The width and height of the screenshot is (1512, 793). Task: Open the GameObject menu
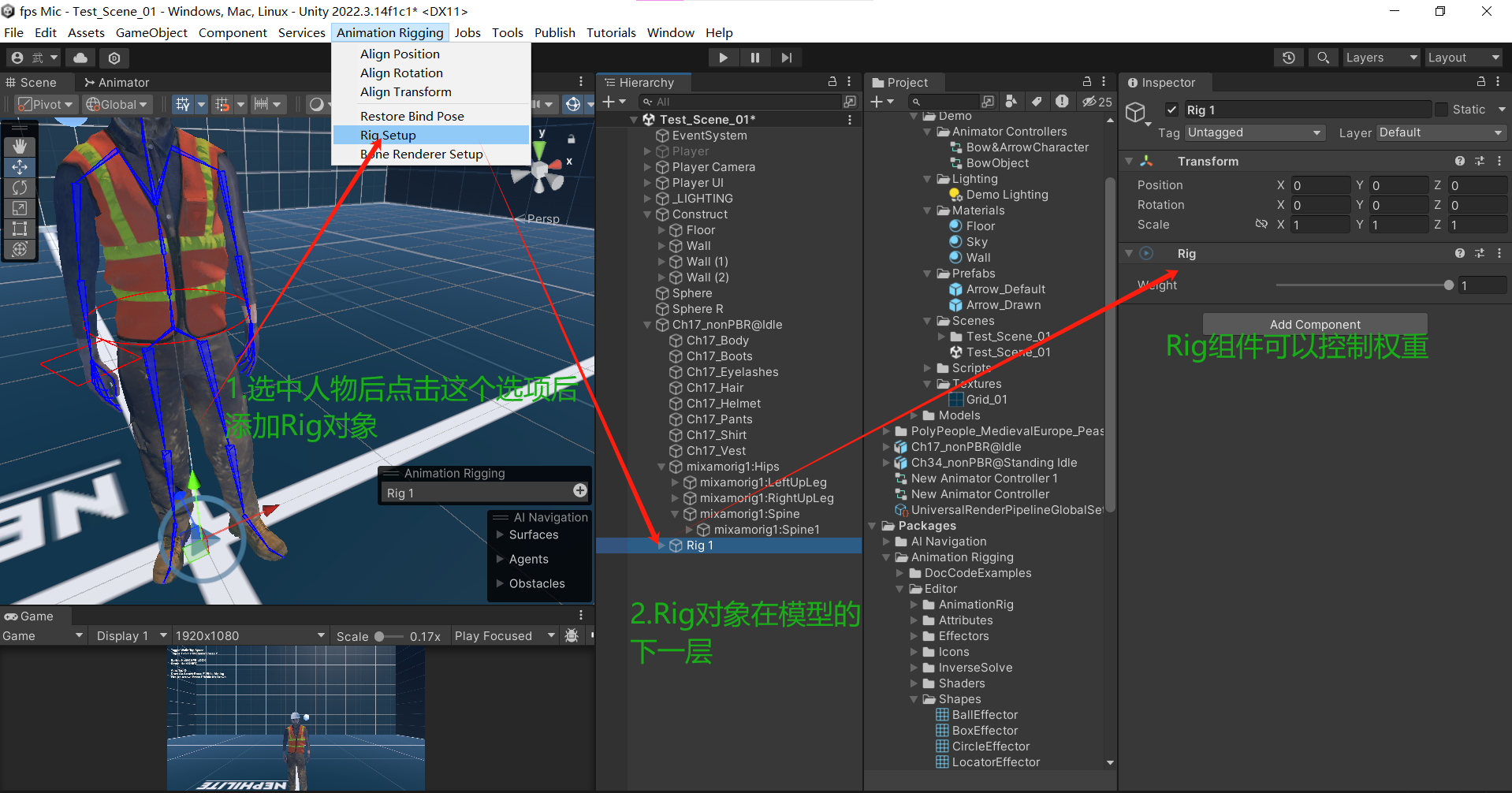click(151, 32)
